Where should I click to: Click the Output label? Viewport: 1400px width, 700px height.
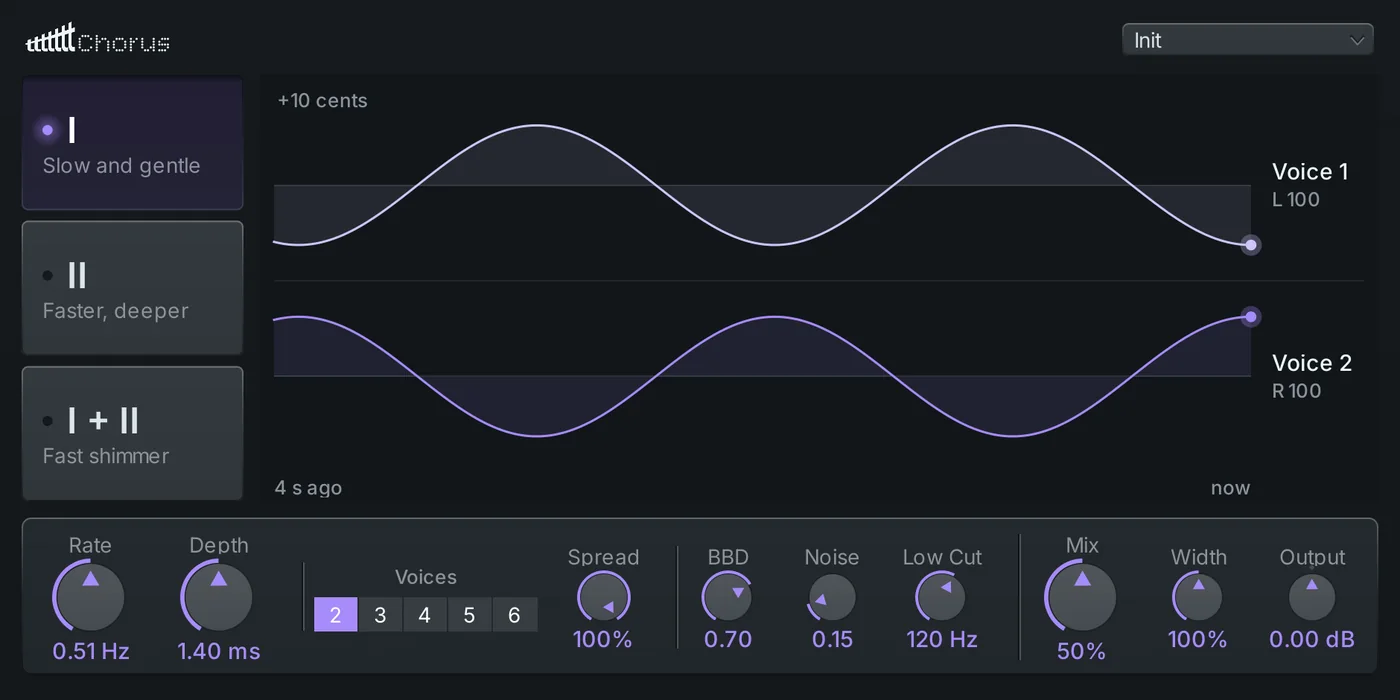[x=1313, y=557]
